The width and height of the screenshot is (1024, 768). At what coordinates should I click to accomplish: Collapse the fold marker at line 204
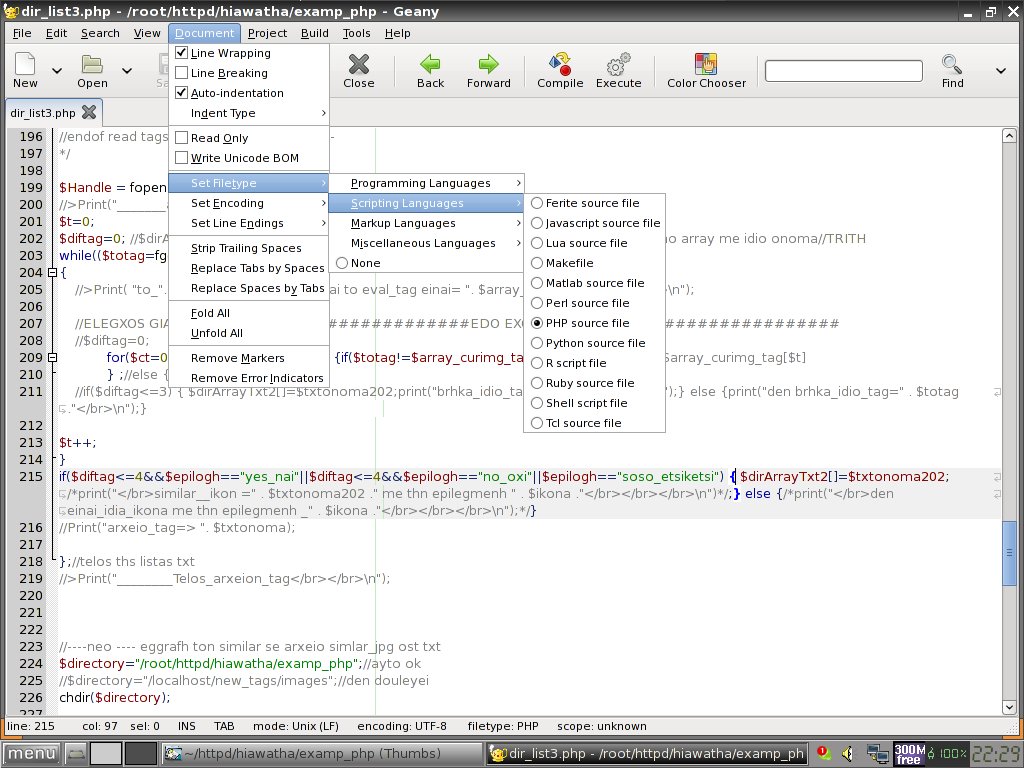52,272
